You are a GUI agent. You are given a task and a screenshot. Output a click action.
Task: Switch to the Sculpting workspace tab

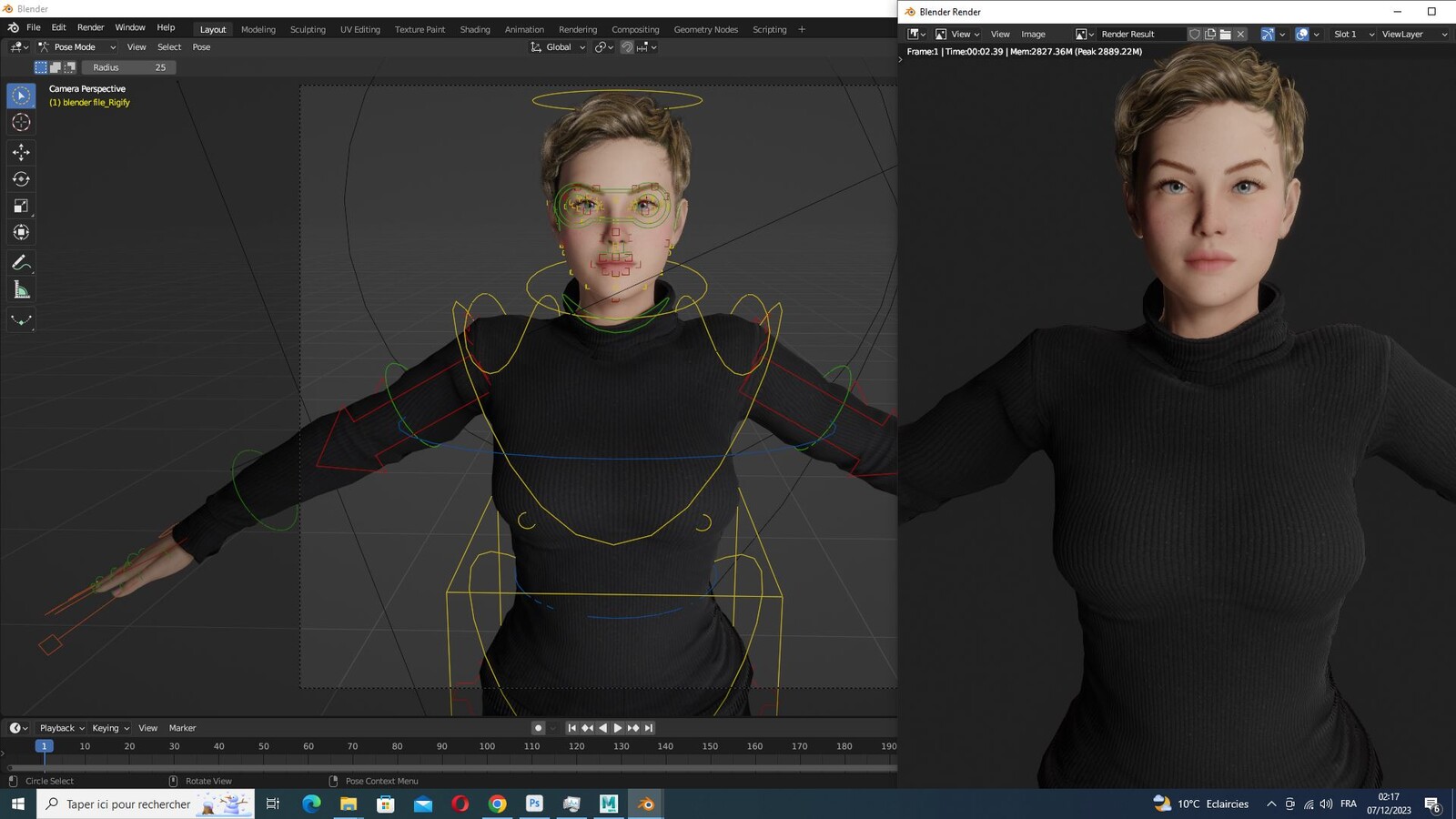(308, 29)
